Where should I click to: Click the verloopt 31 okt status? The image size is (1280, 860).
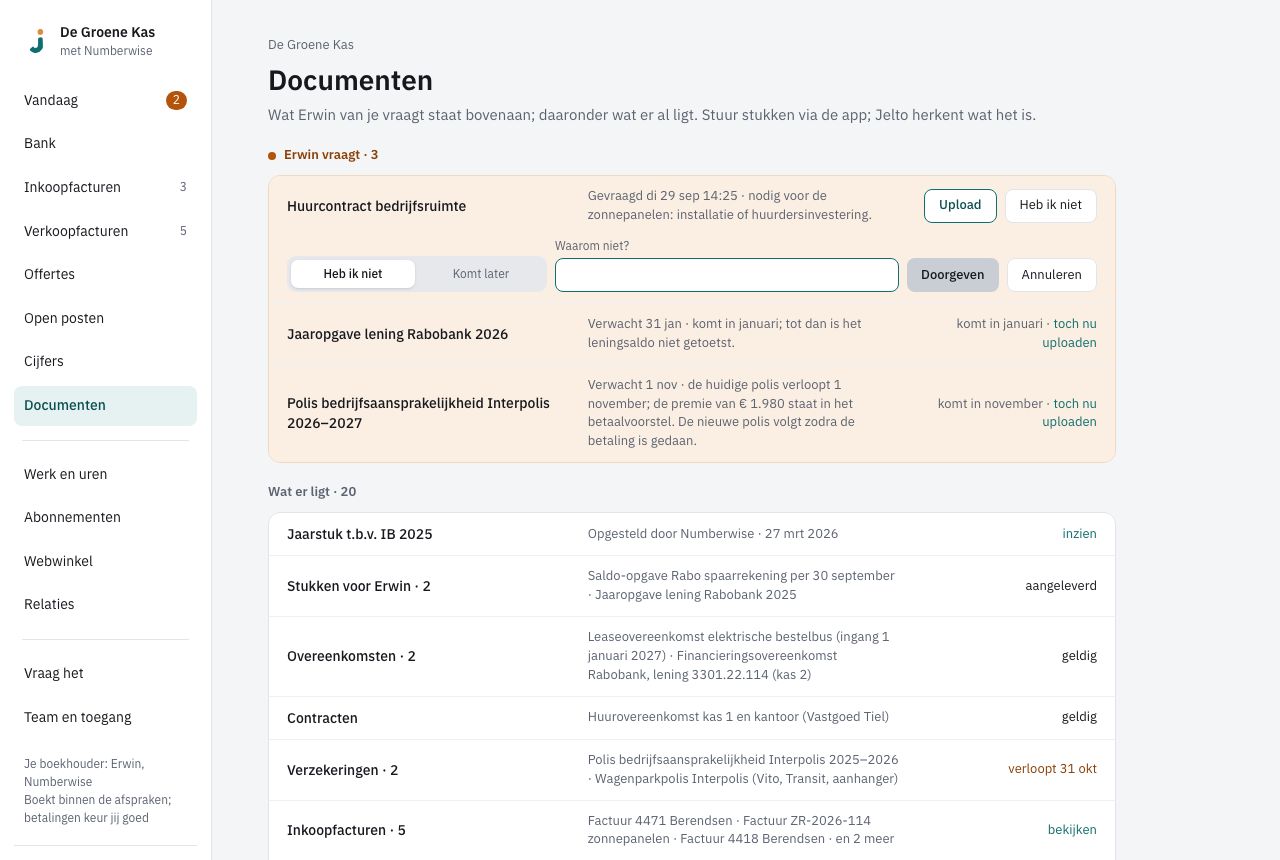1052,769
